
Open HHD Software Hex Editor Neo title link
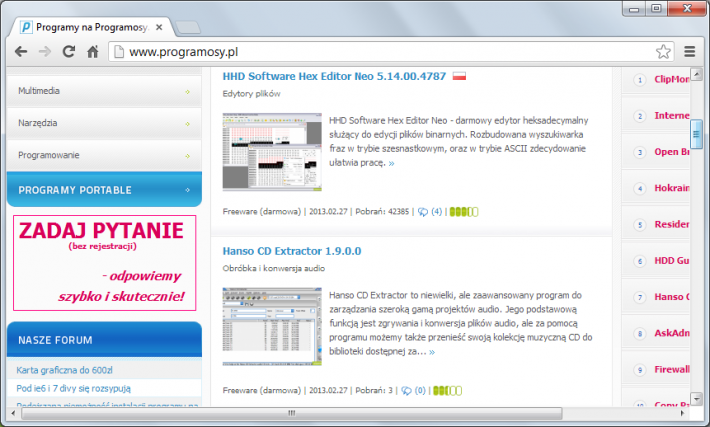(x=334, y=76)
